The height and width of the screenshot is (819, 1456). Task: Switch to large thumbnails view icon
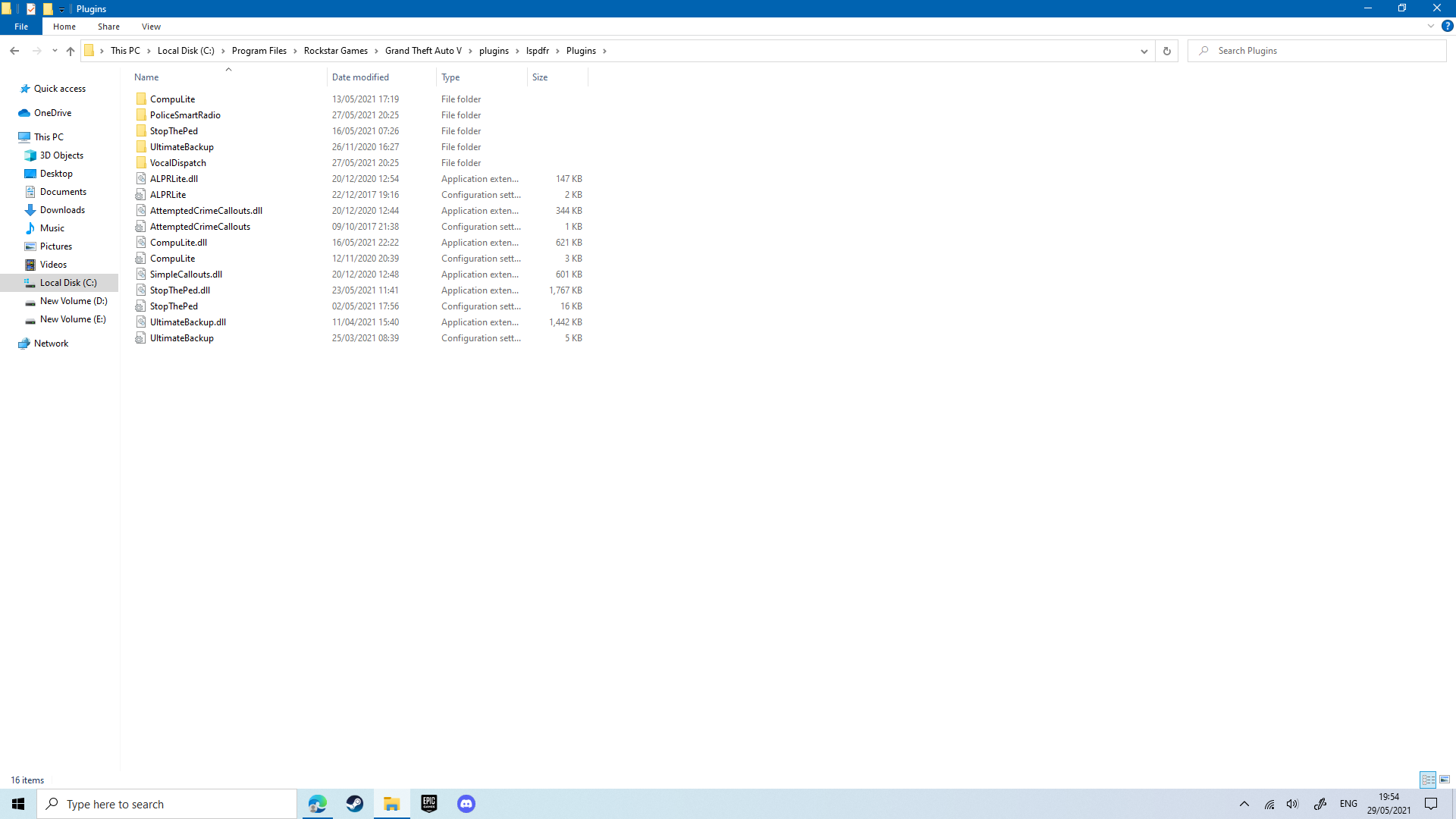pos(1445,780)
